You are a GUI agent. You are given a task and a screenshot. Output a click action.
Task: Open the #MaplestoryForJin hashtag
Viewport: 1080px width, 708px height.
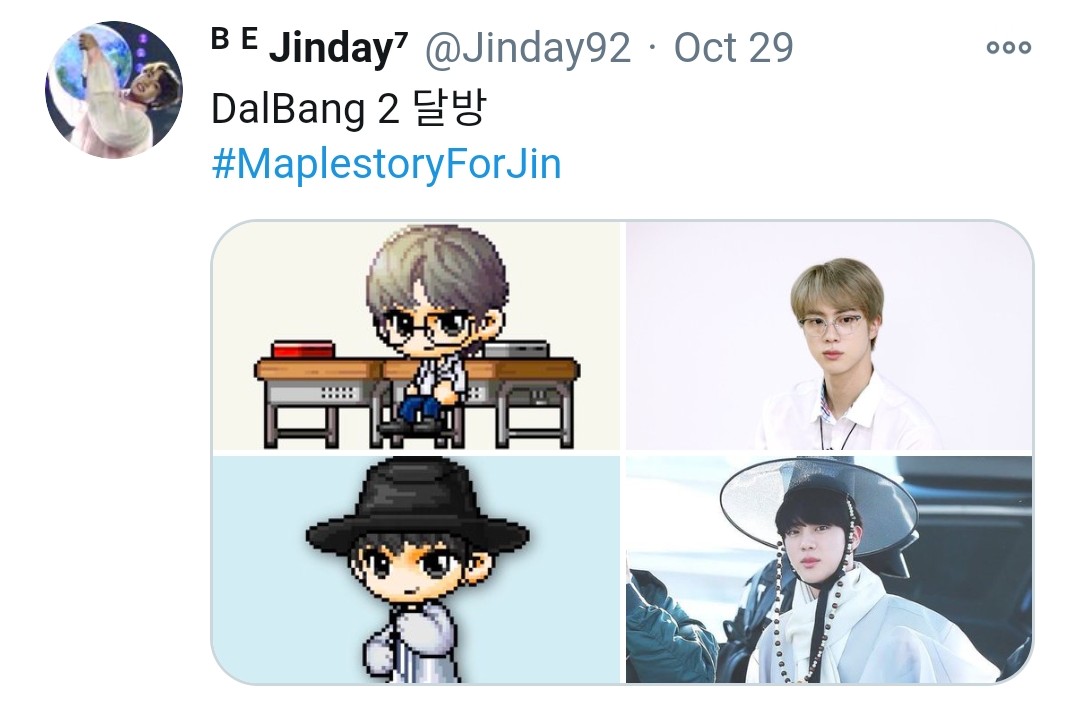(386, 164)
